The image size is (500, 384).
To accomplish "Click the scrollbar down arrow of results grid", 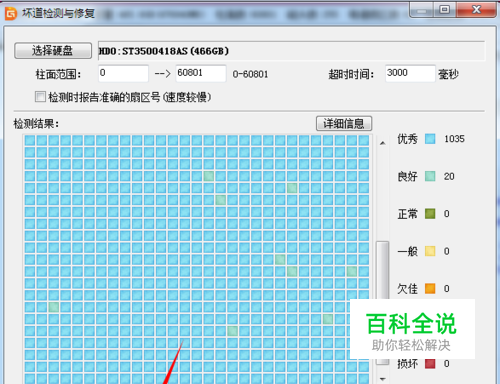I will (383, 379).
